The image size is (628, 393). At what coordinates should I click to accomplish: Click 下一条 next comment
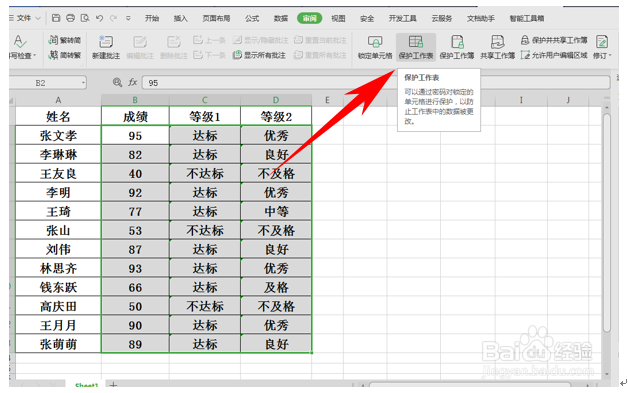tap(209, 55)
